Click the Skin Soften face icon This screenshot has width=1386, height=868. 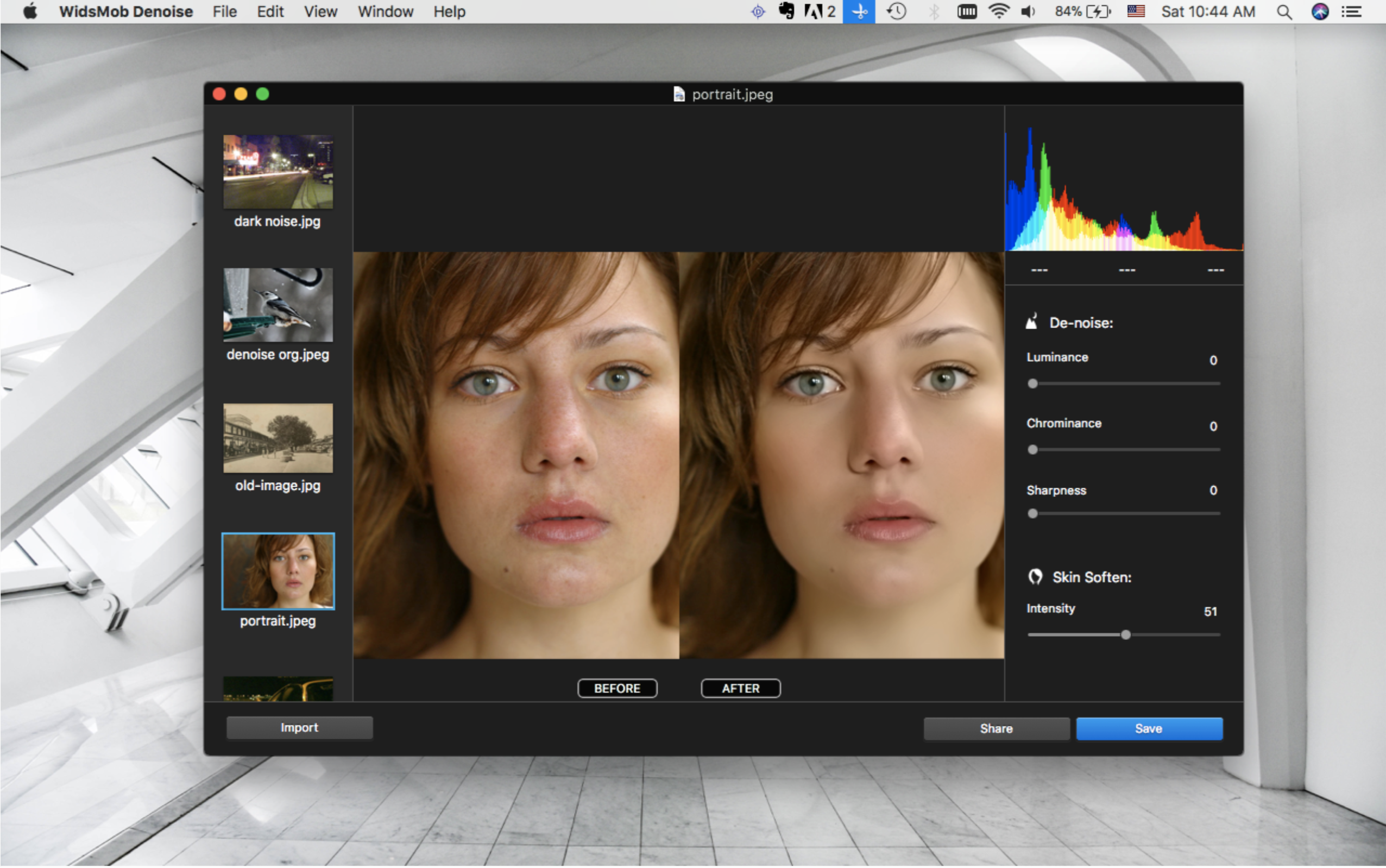[x=1035, y=576]
